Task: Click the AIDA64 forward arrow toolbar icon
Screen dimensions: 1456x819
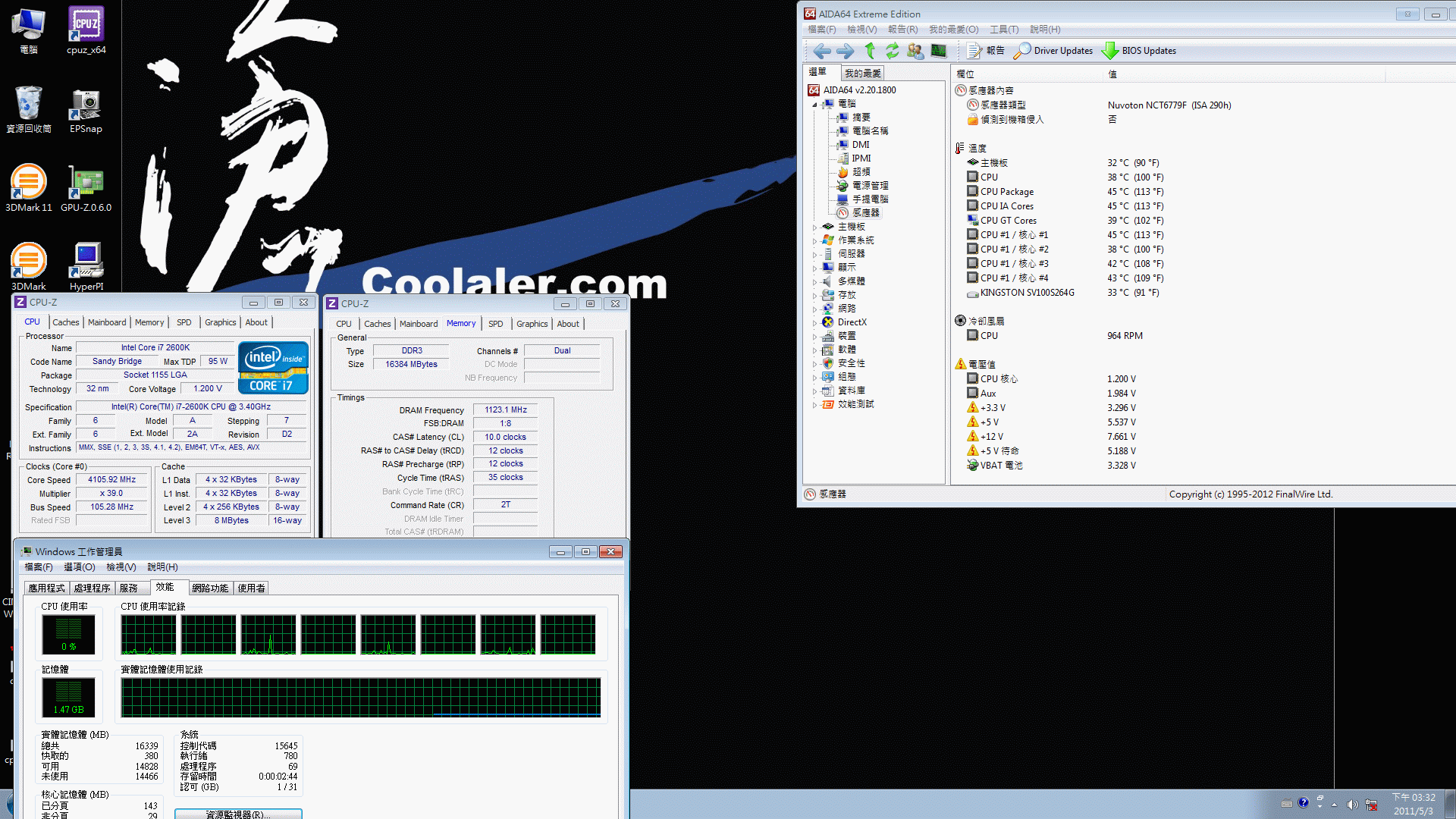Action: pos(845,51)
